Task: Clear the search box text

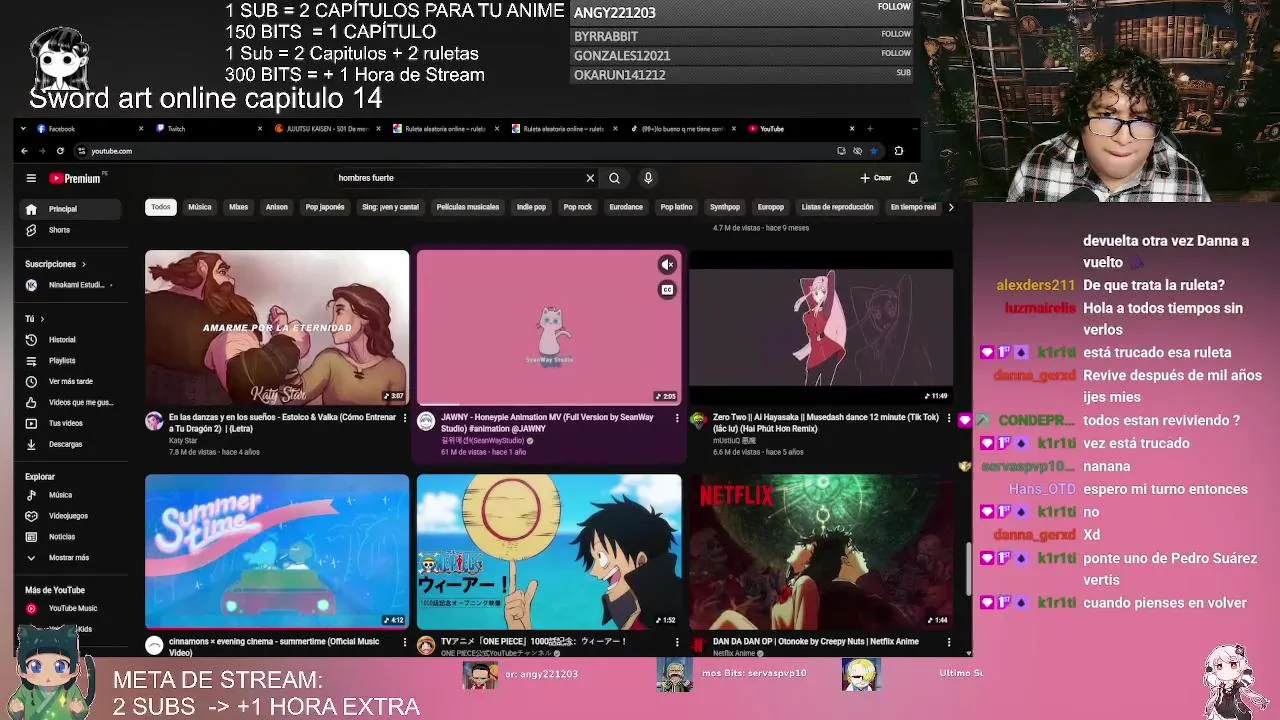Action: (590, 178)
